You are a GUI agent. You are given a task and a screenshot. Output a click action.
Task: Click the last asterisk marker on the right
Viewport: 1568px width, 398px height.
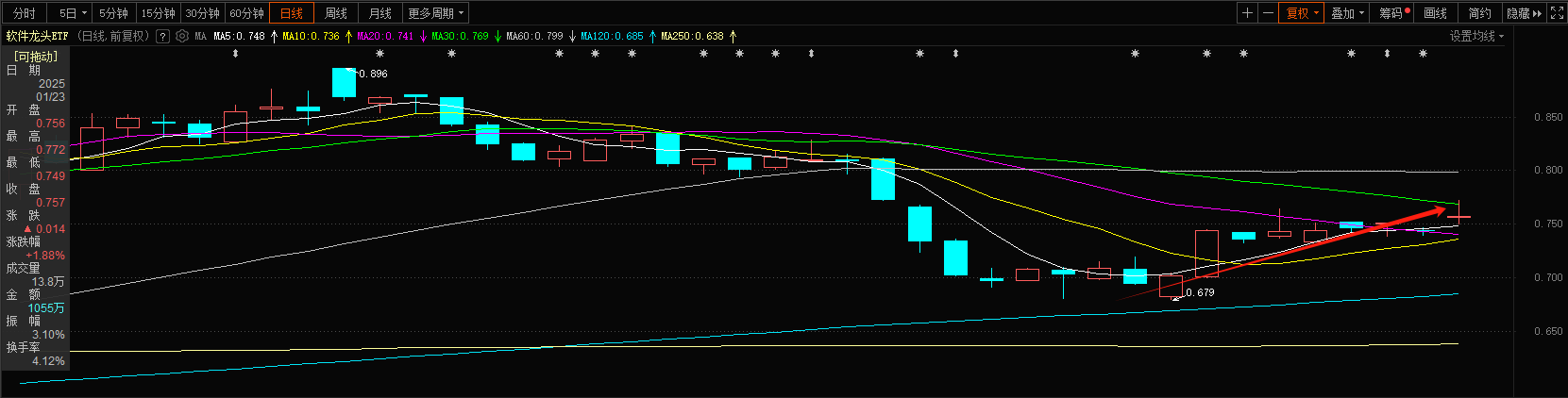[x=1423, y=54]
